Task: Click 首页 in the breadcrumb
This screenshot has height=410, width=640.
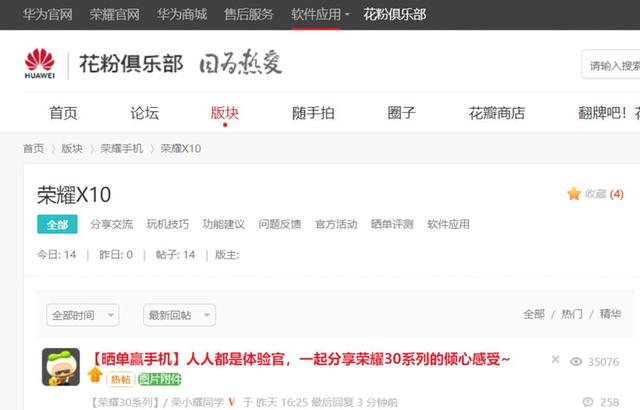Action: (x=33, y=148)
